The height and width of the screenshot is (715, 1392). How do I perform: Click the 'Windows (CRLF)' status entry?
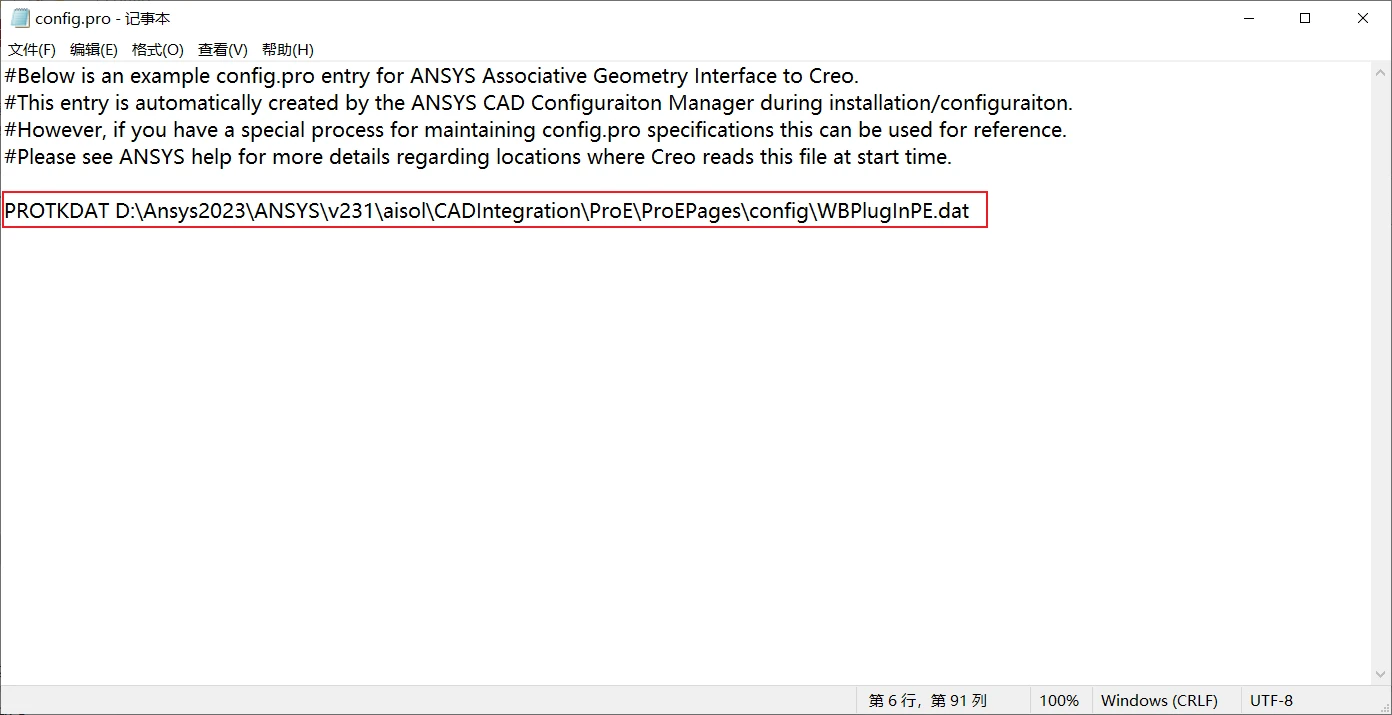pyautogui.click(x=1159, y=701)
